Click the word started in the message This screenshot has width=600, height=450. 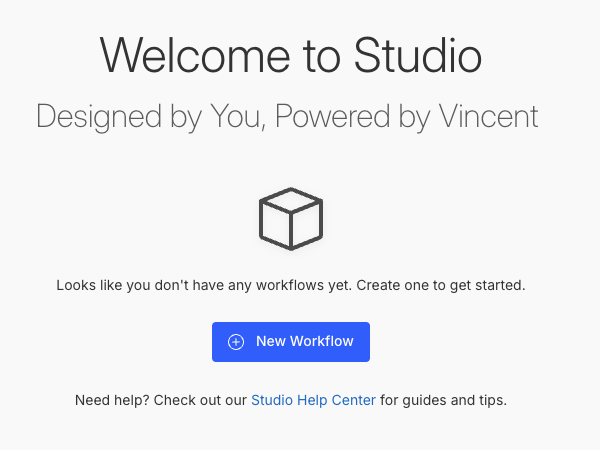click(x=499, y=285)
